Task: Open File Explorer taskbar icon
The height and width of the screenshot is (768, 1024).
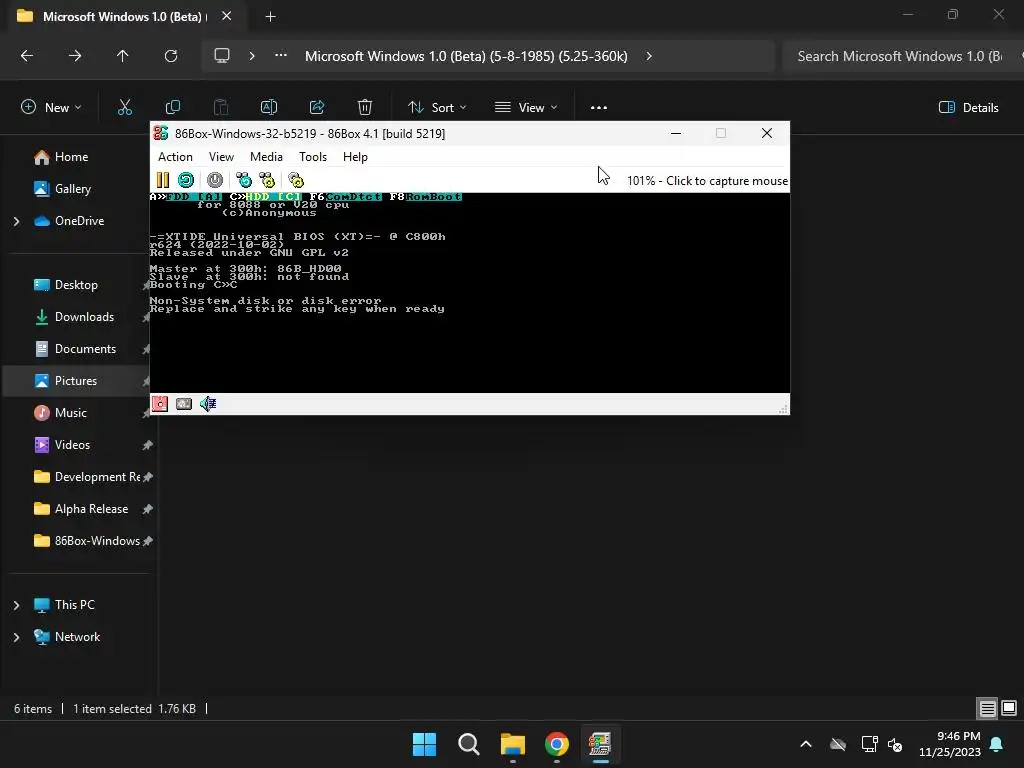Action: click(513, 744)
